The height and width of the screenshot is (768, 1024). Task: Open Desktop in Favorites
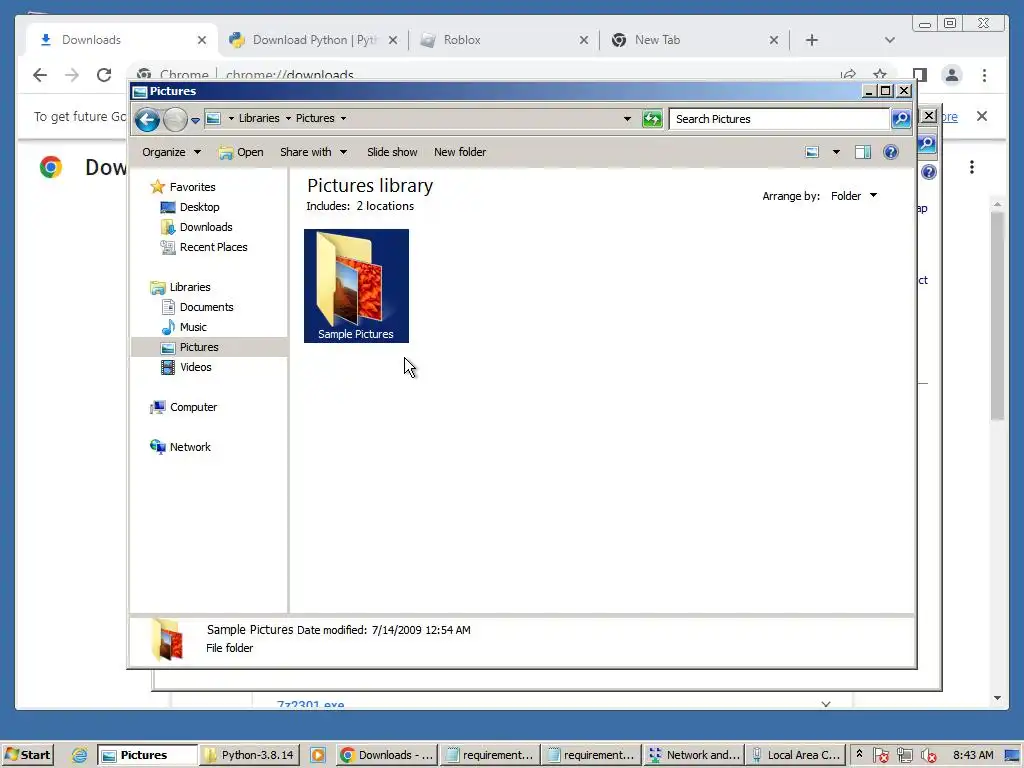tap(199, 207)
